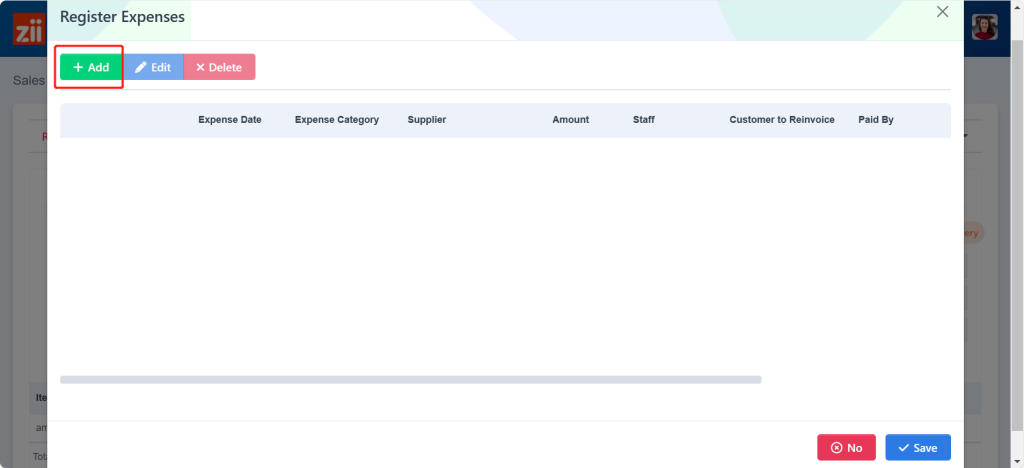Viewport: 1024px width, 468px height.
Task: Click the zii logo in the header
Action: (x=24, y=28)
